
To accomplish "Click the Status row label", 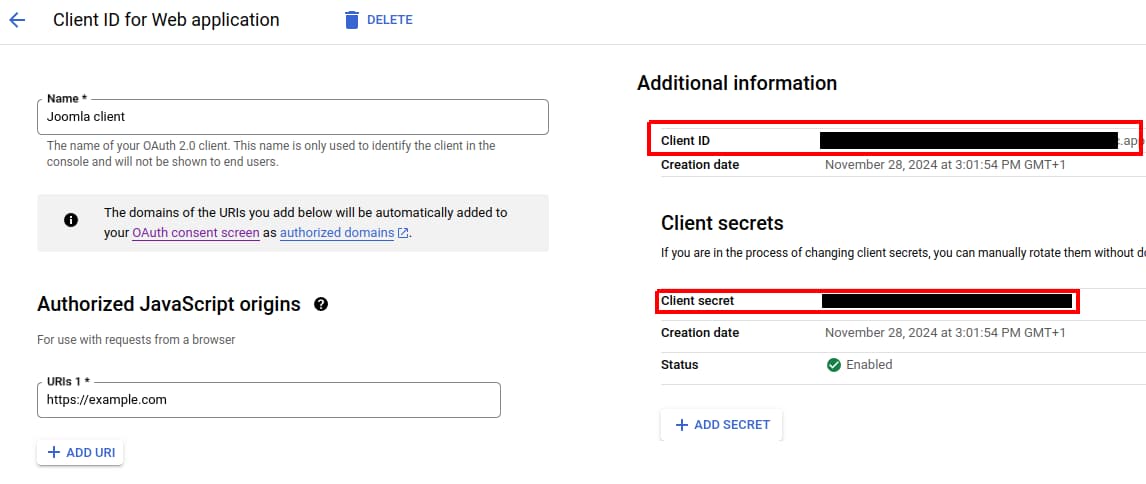I will (680, 365).
